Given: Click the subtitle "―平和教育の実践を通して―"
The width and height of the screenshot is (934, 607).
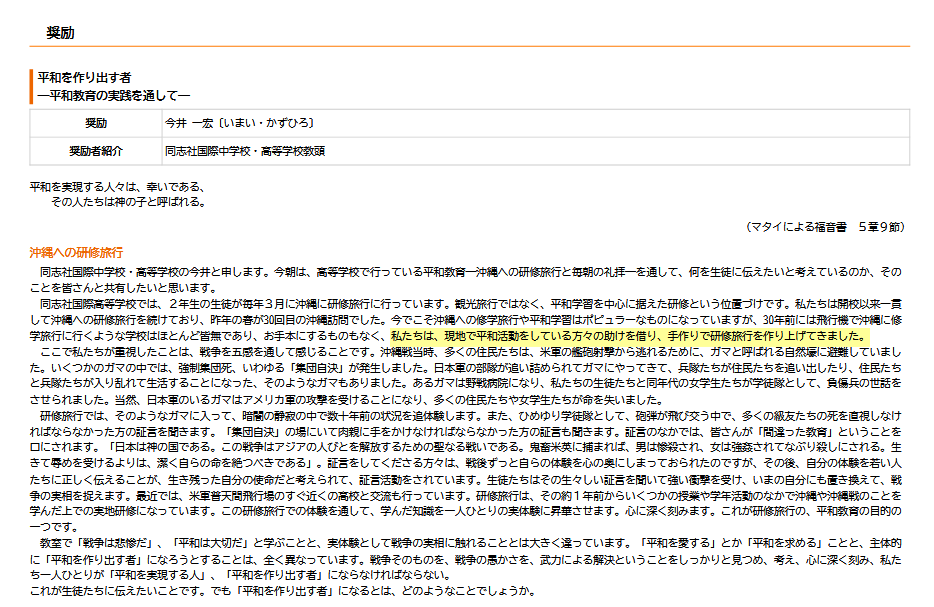Looking at the screenshot, I should 112,96.
